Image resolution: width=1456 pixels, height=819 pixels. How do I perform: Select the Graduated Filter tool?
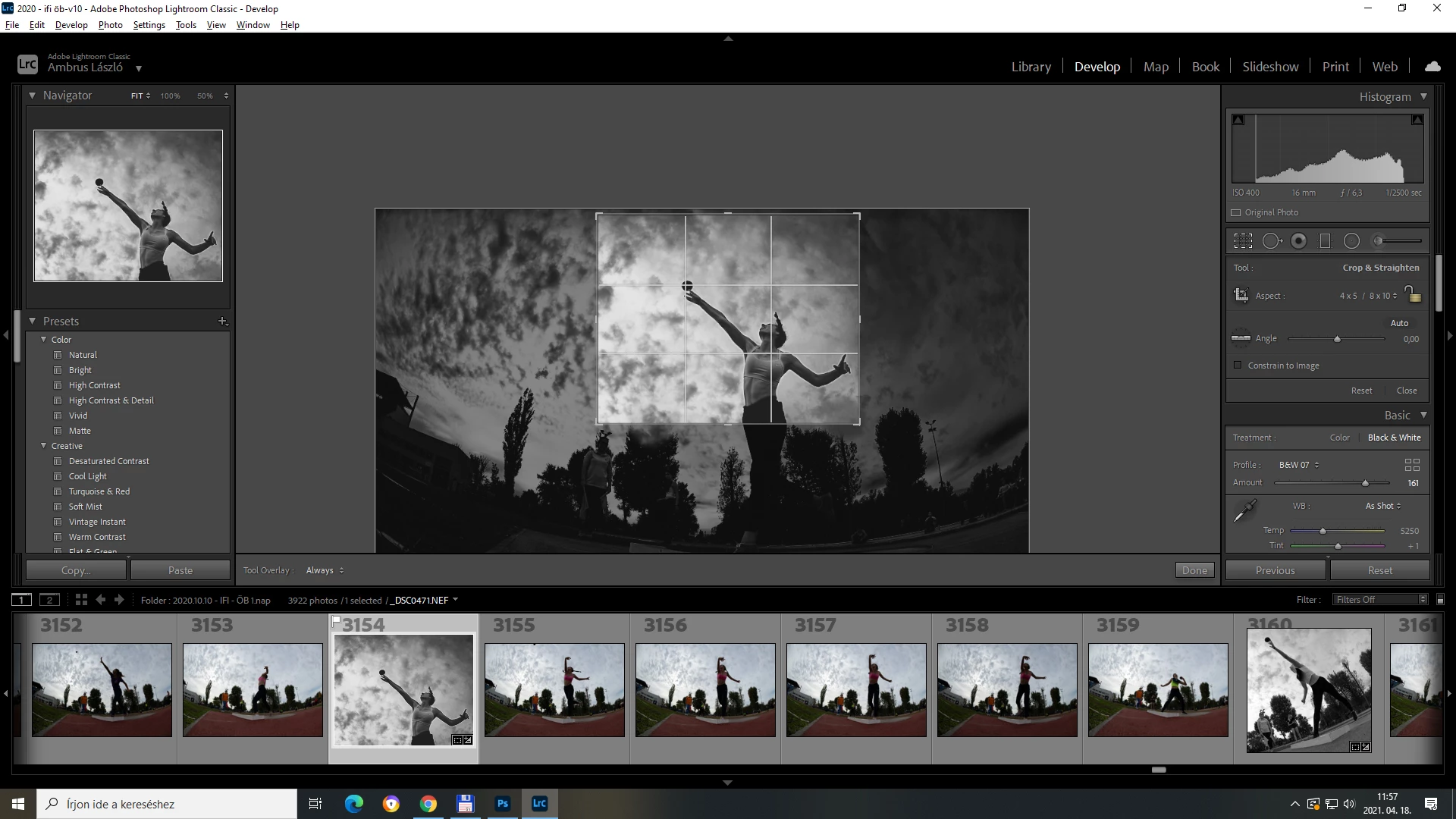[x=1326, y=241]
